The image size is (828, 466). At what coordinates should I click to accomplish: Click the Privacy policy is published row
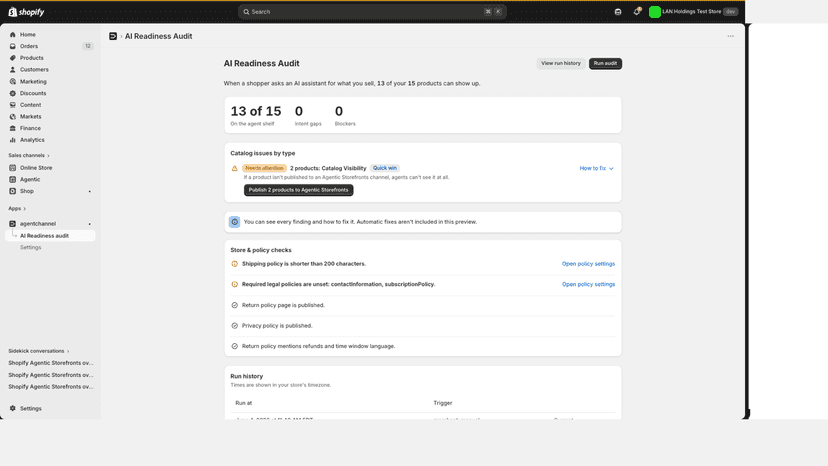tap(422, 325)
